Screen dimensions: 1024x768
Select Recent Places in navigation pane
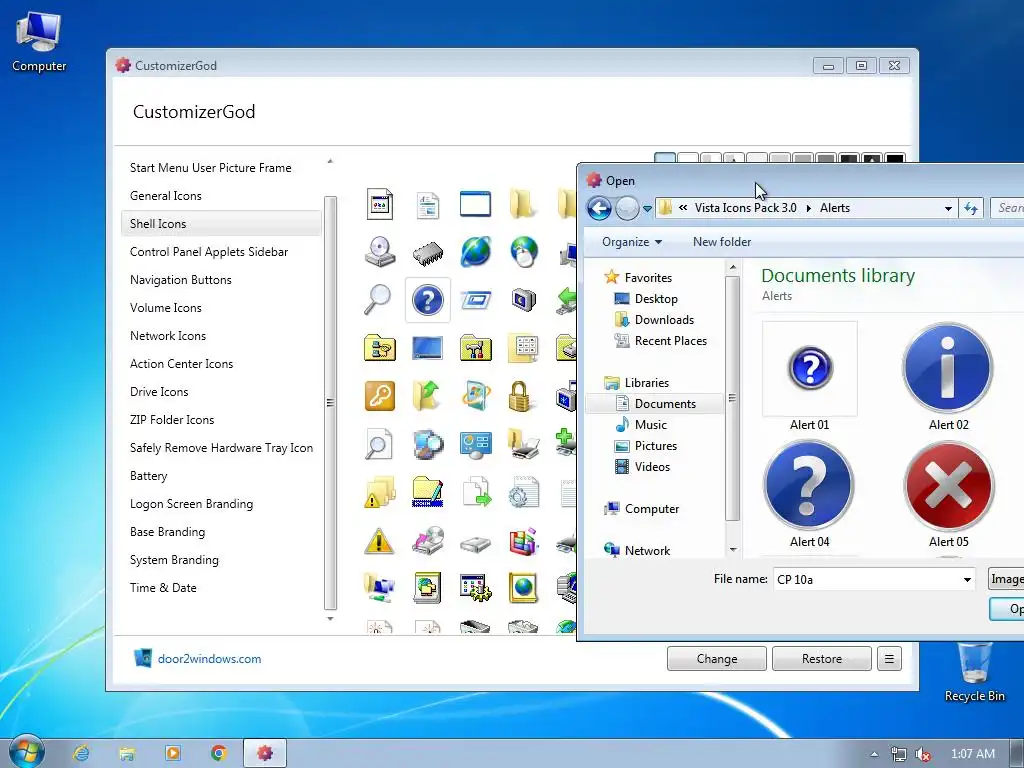671,341
